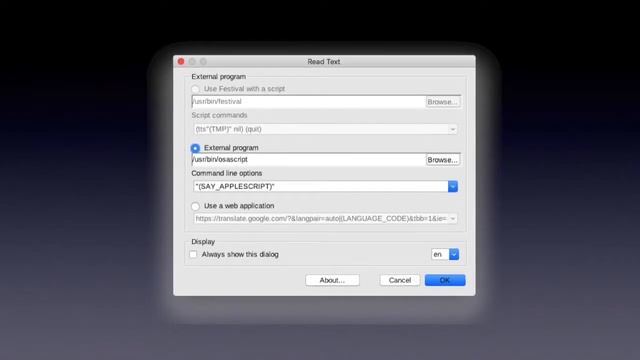Screen dimensions: 640x360
Task: Browse for the external program osascript
Action: pyautogui.click(x=443, y=160)
